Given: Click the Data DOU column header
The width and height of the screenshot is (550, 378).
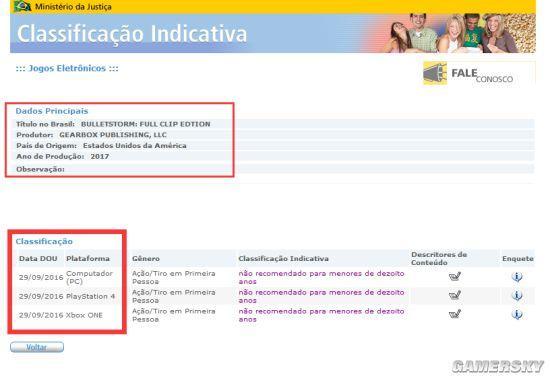Looking at the screenshot, I should tap(38, 259).
